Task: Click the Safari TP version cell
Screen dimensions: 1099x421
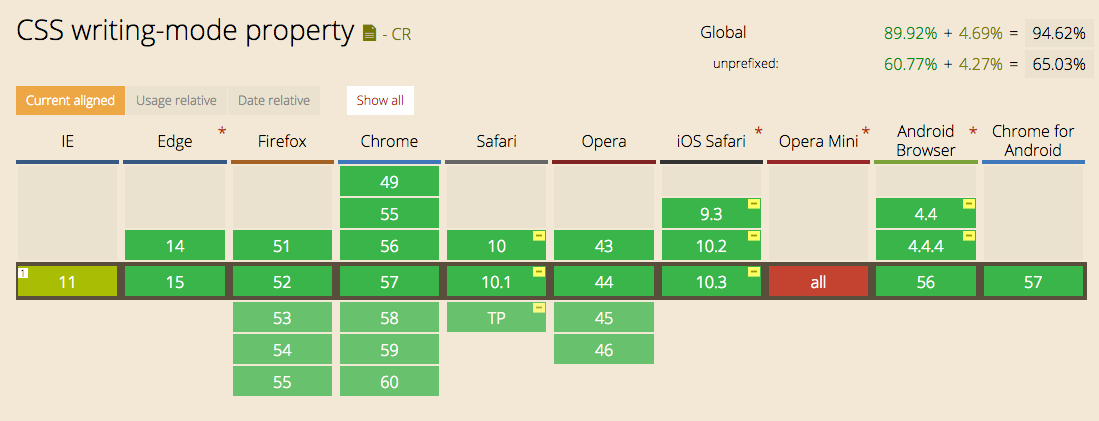Action: coord(496,317)
